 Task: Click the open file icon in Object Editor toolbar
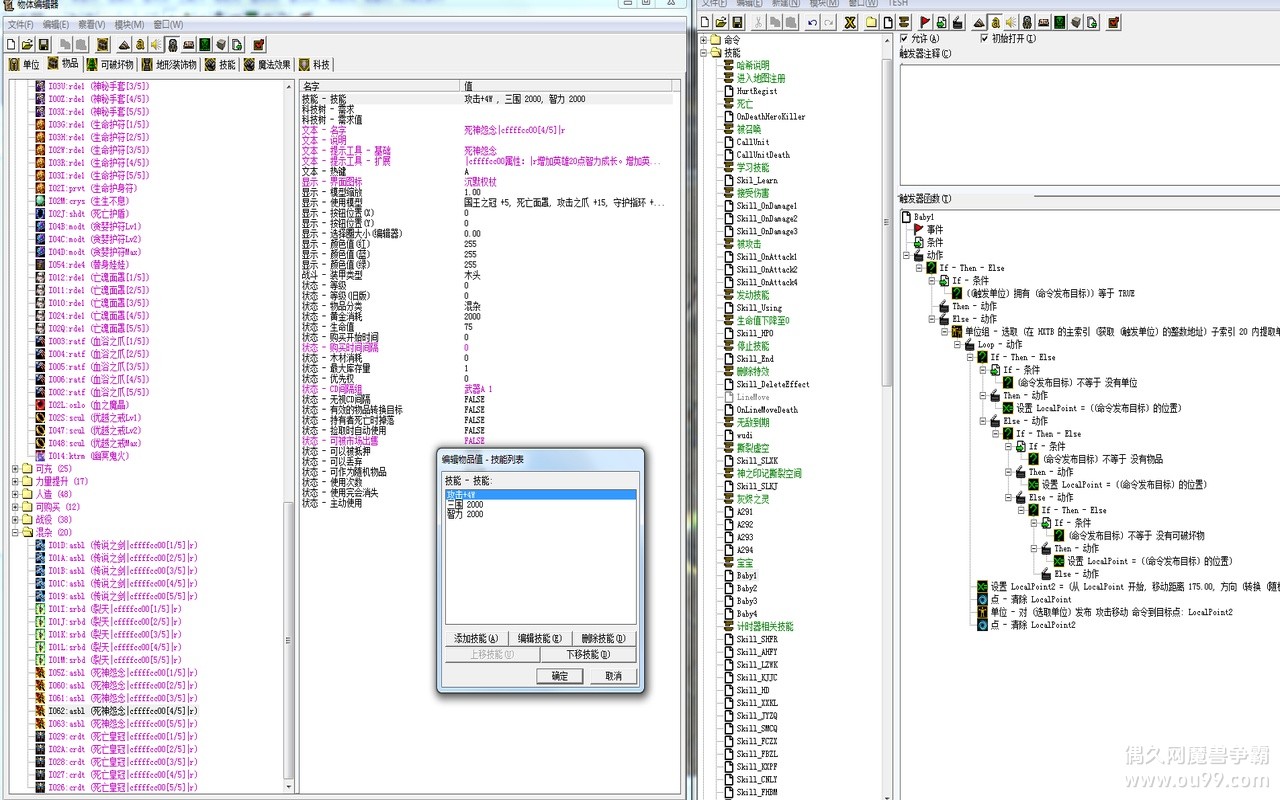pyautogui.click(x=28, y=44)
